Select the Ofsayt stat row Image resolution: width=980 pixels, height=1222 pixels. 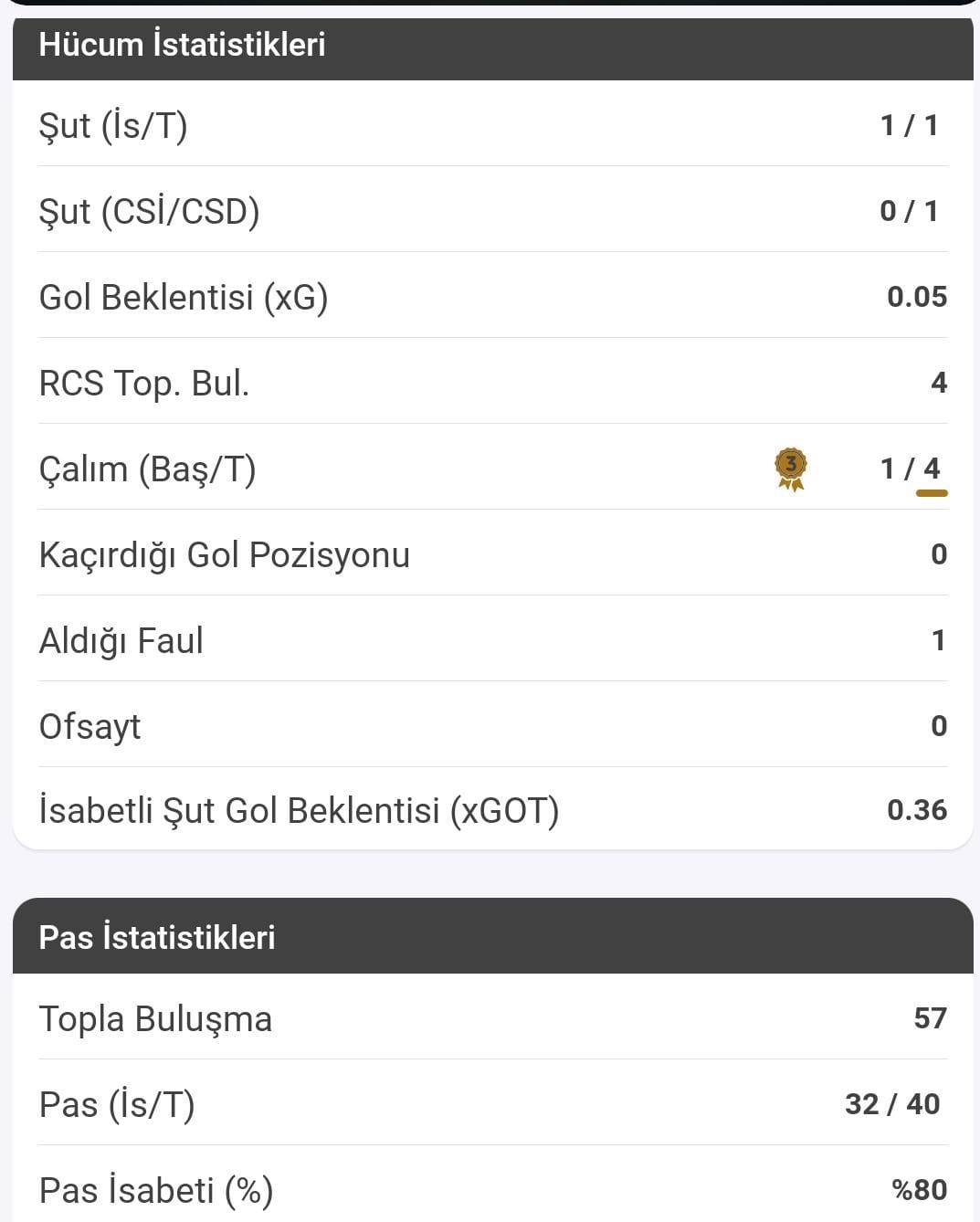click(x=493, y=725)
